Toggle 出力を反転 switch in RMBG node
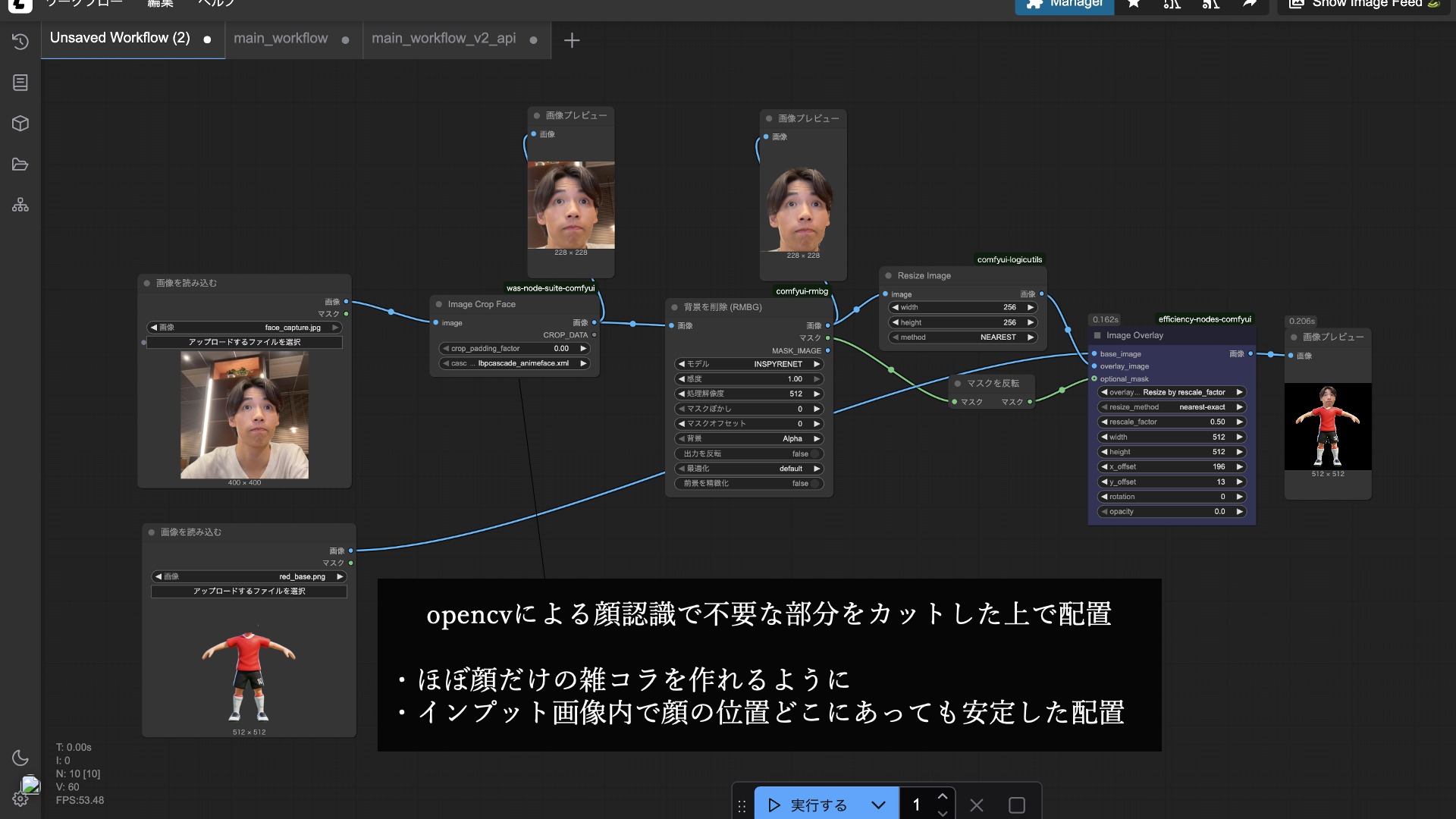This screenshot has width=1456, height=819. pyautogui.click(x=814, y=453)
